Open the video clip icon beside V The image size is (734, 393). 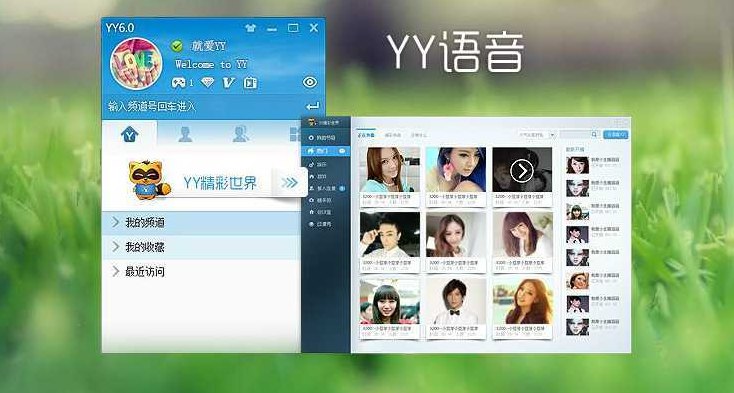click(x=250, y=83)
